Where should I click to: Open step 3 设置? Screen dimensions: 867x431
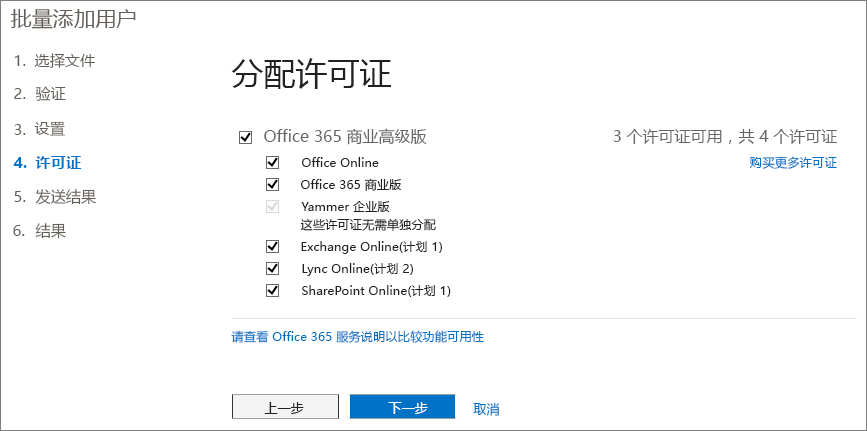coord(40,128)
